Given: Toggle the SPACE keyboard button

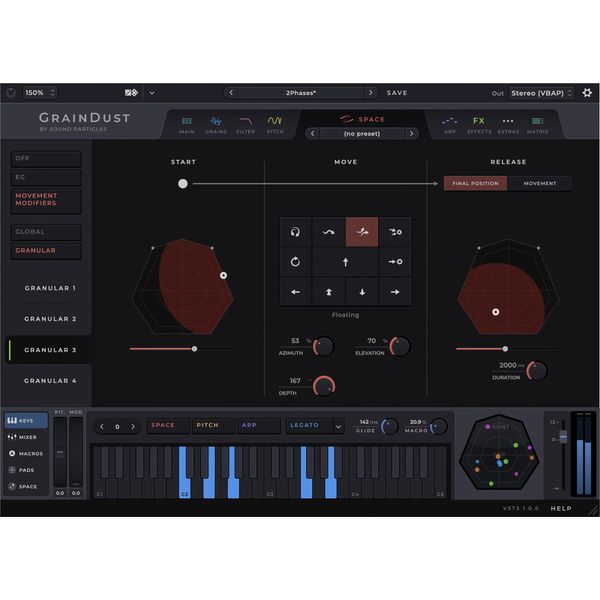Looking at the screenshot, I should coord(168,425).
